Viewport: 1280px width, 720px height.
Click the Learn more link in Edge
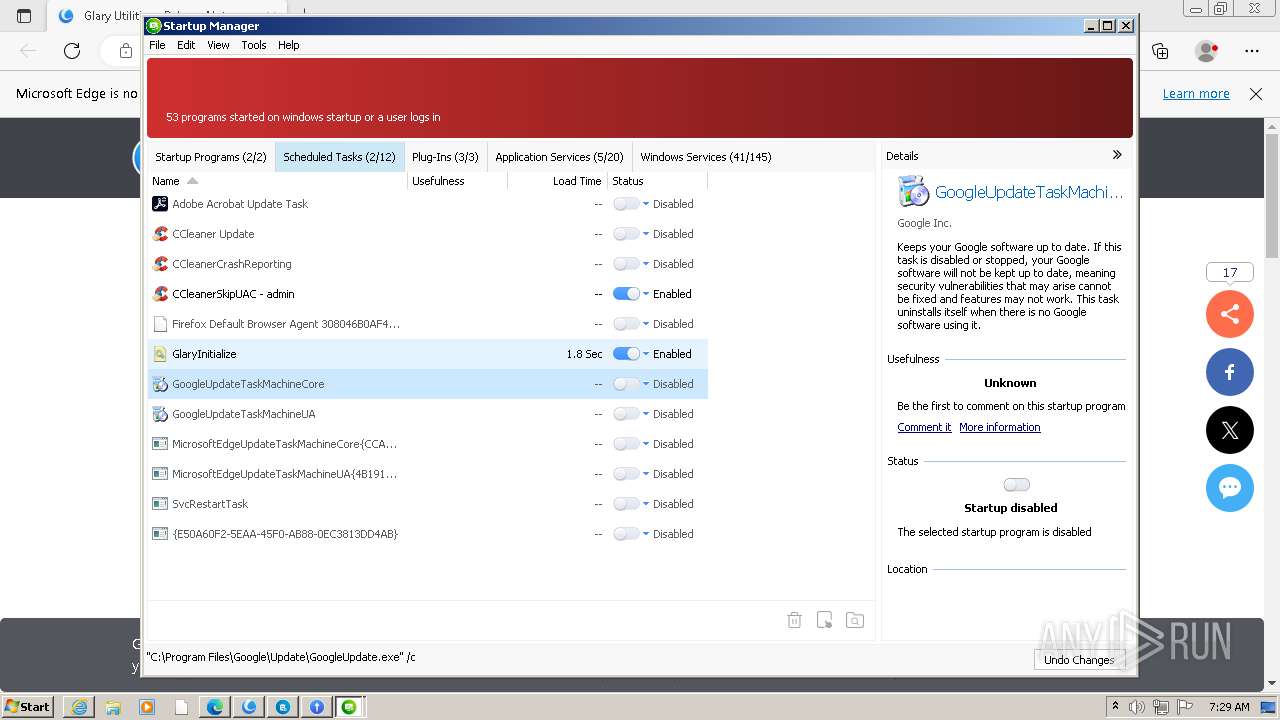(1196, 94)
